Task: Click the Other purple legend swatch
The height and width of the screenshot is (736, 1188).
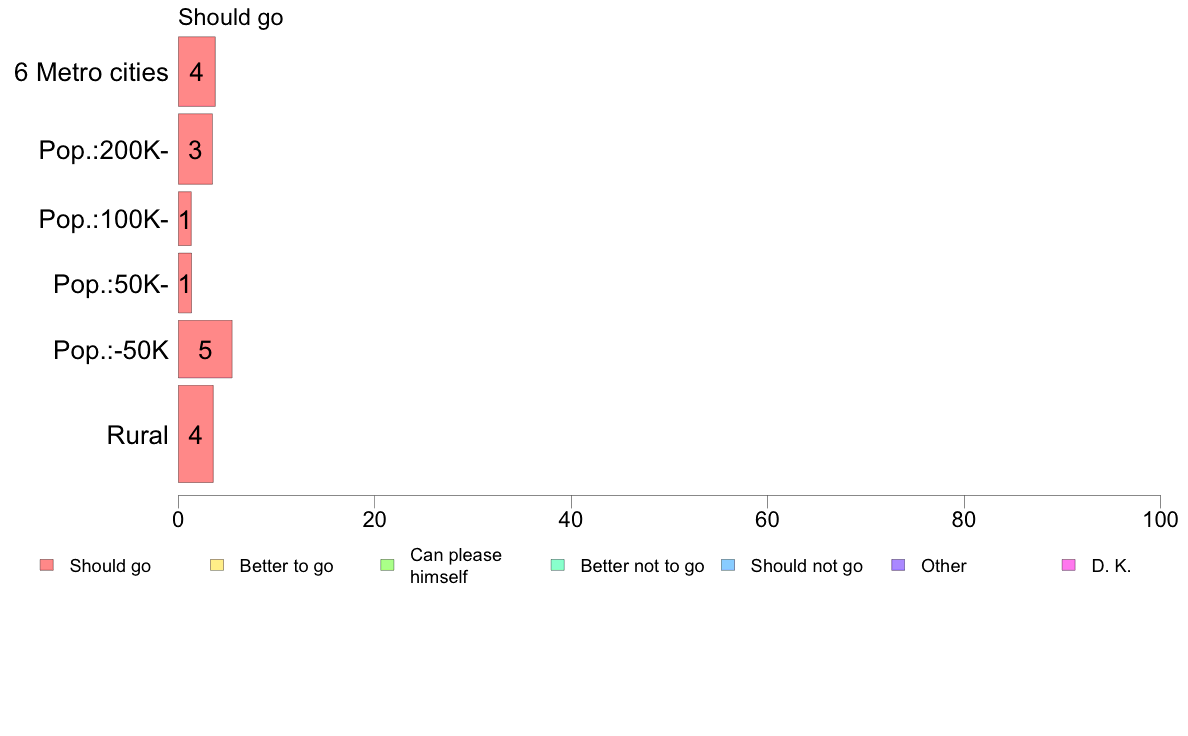Action: coord(899,565)
